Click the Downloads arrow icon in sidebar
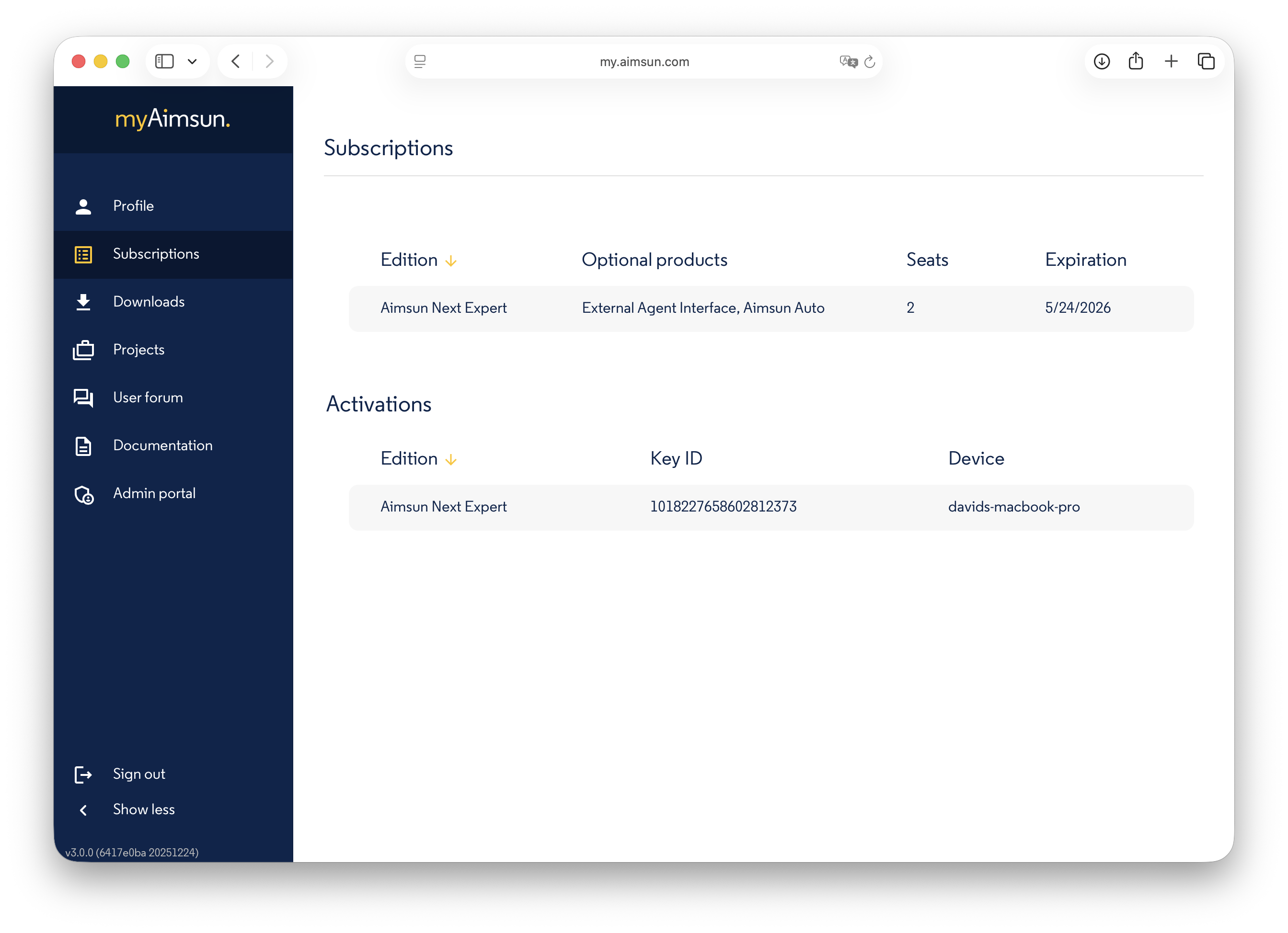1288x933 pixels. coord(83,302)
